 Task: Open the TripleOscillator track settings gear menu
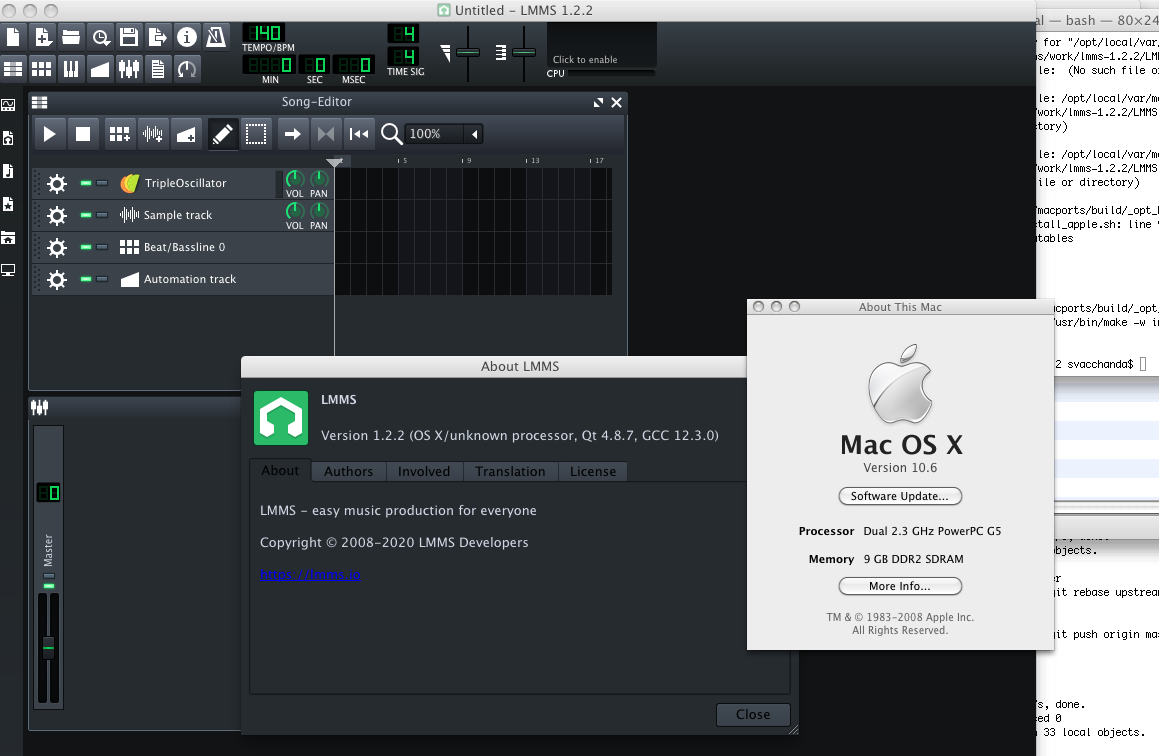tap(57, 183)
